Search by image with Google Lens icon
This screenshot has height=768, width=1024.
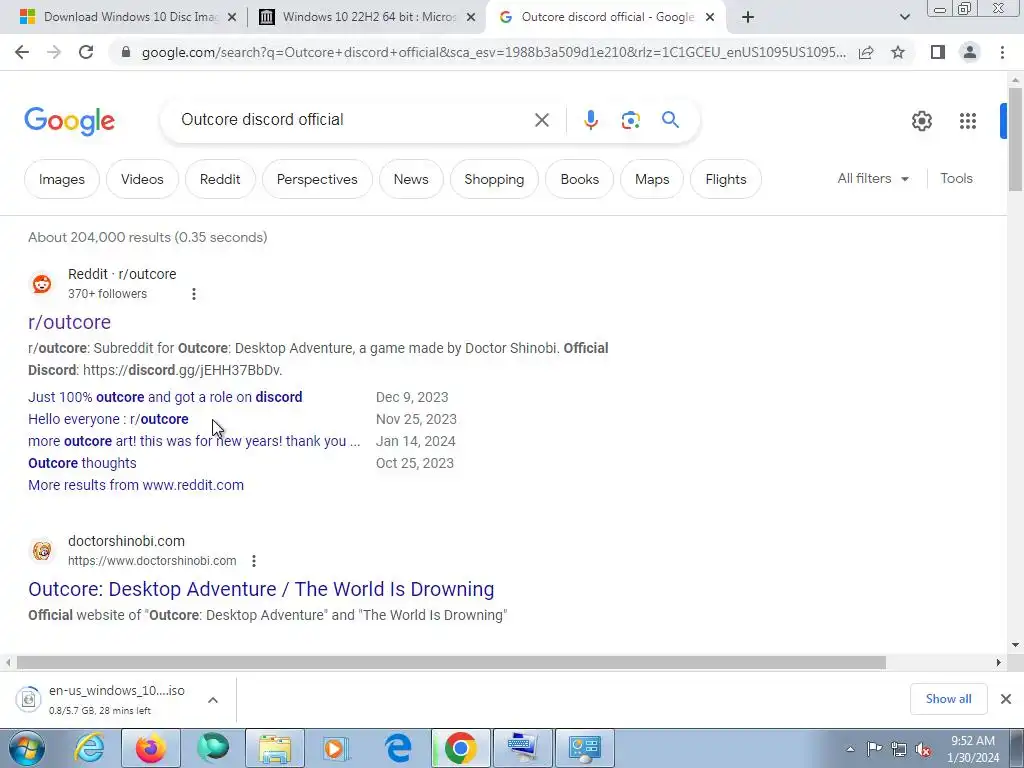630,120
